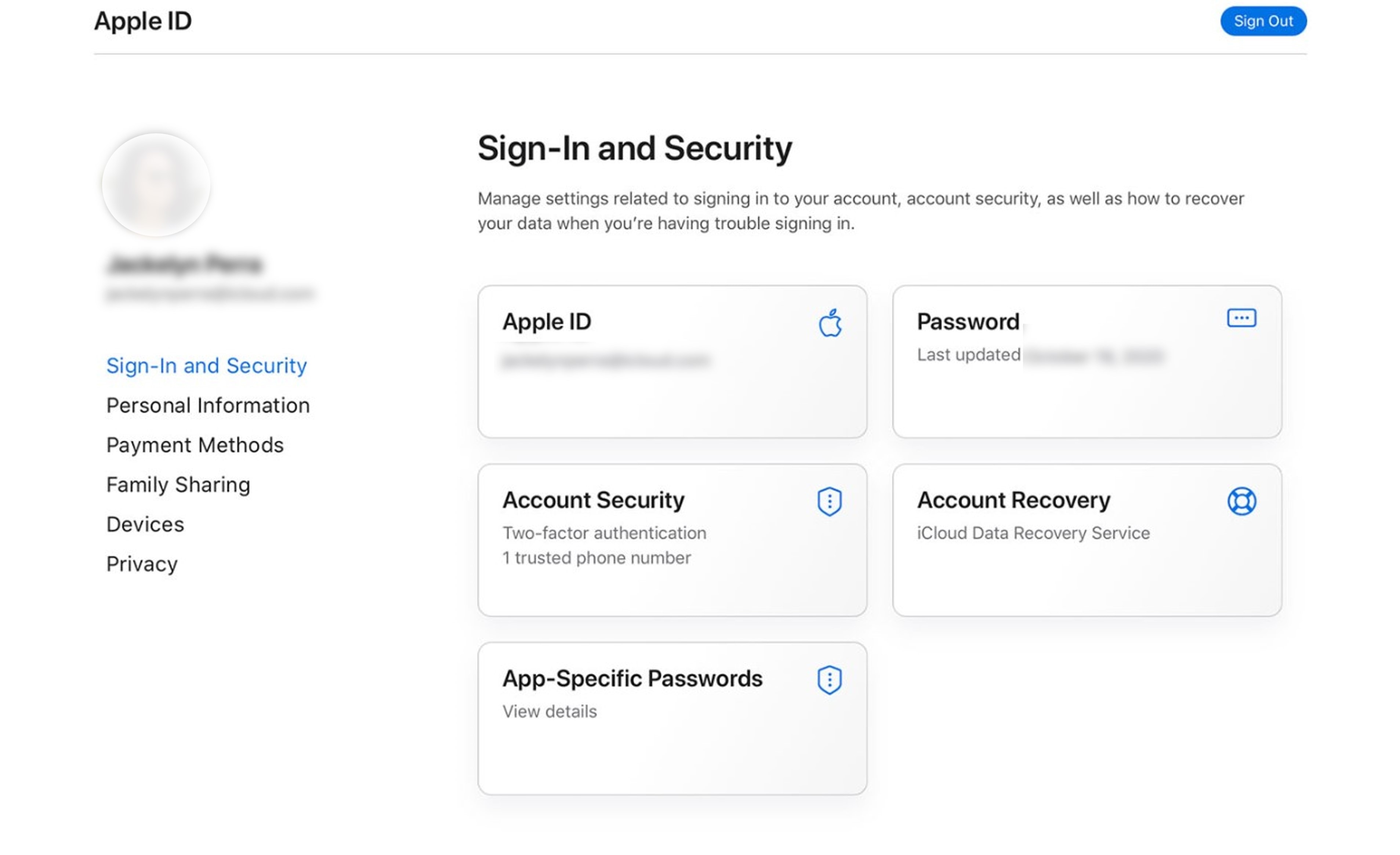Click the Account Recovery lifebuoy icon
This screenshot has height=855, width=1400.
pyautogui.click(x=1241, y=501)
